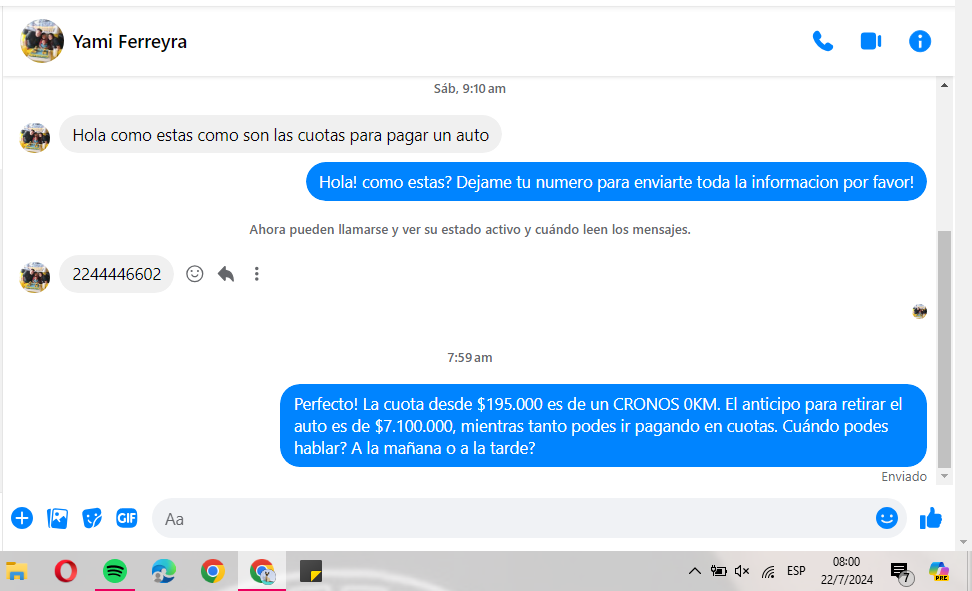Switch ESP keyboard input language
The width and height of the screenshot is (972, 591).
796,571
